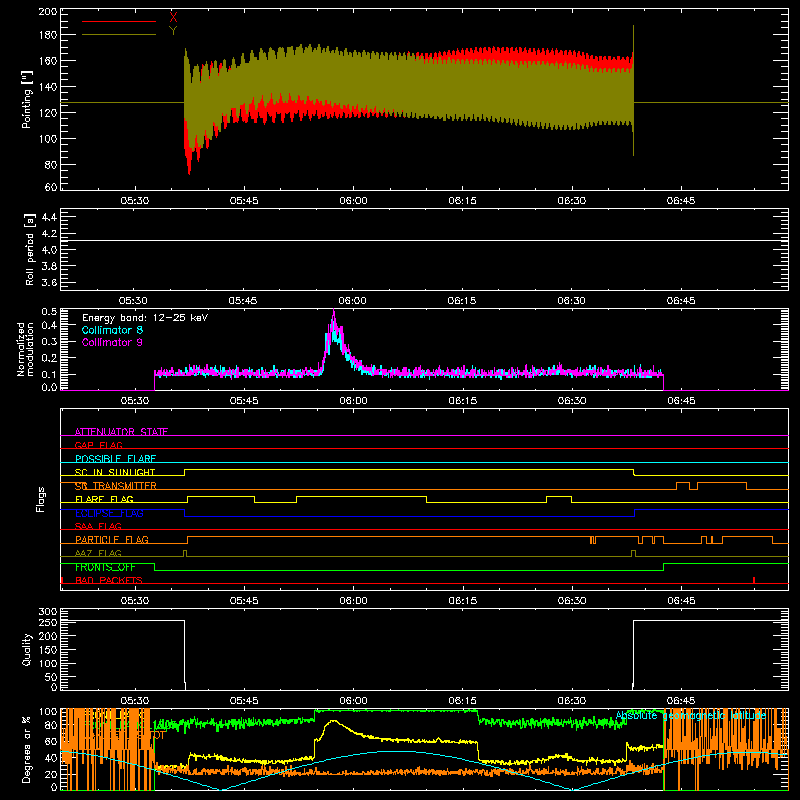Click the horizontal white roll period line

coord(424,240)
